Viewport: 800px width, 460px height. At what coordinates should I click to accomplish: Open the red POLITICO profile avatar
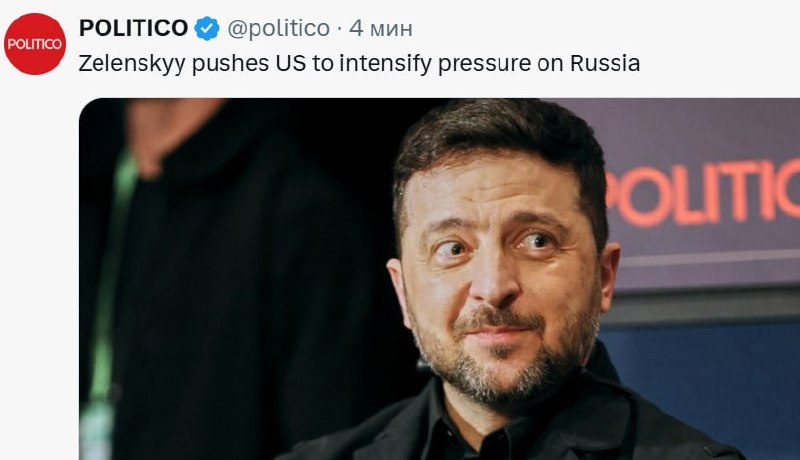point(35,44)
